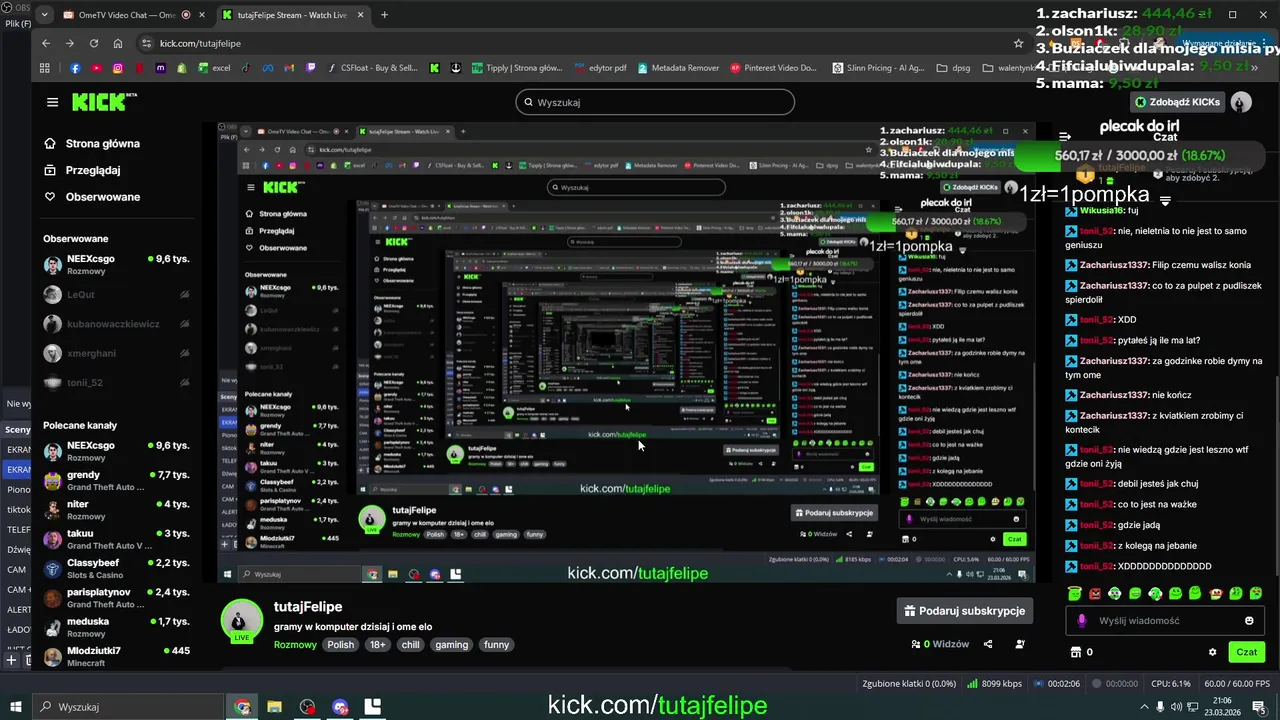Click the Strona główna home icon
This screenshot has width=1280, height=720.
50,143
